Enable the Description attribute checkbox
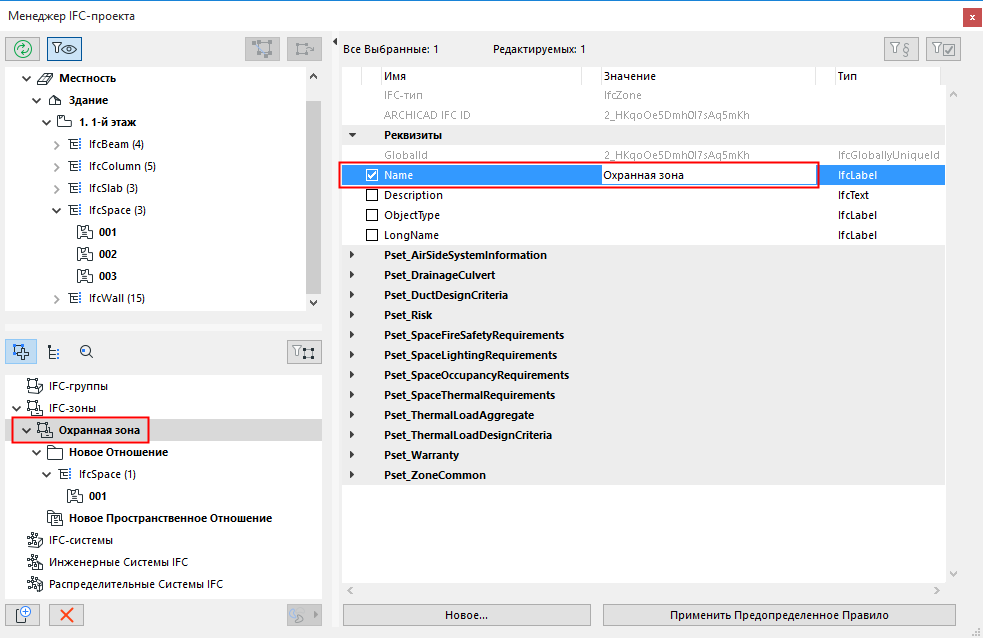The width and height of the screenshot is (983, 638). (372, 194)
